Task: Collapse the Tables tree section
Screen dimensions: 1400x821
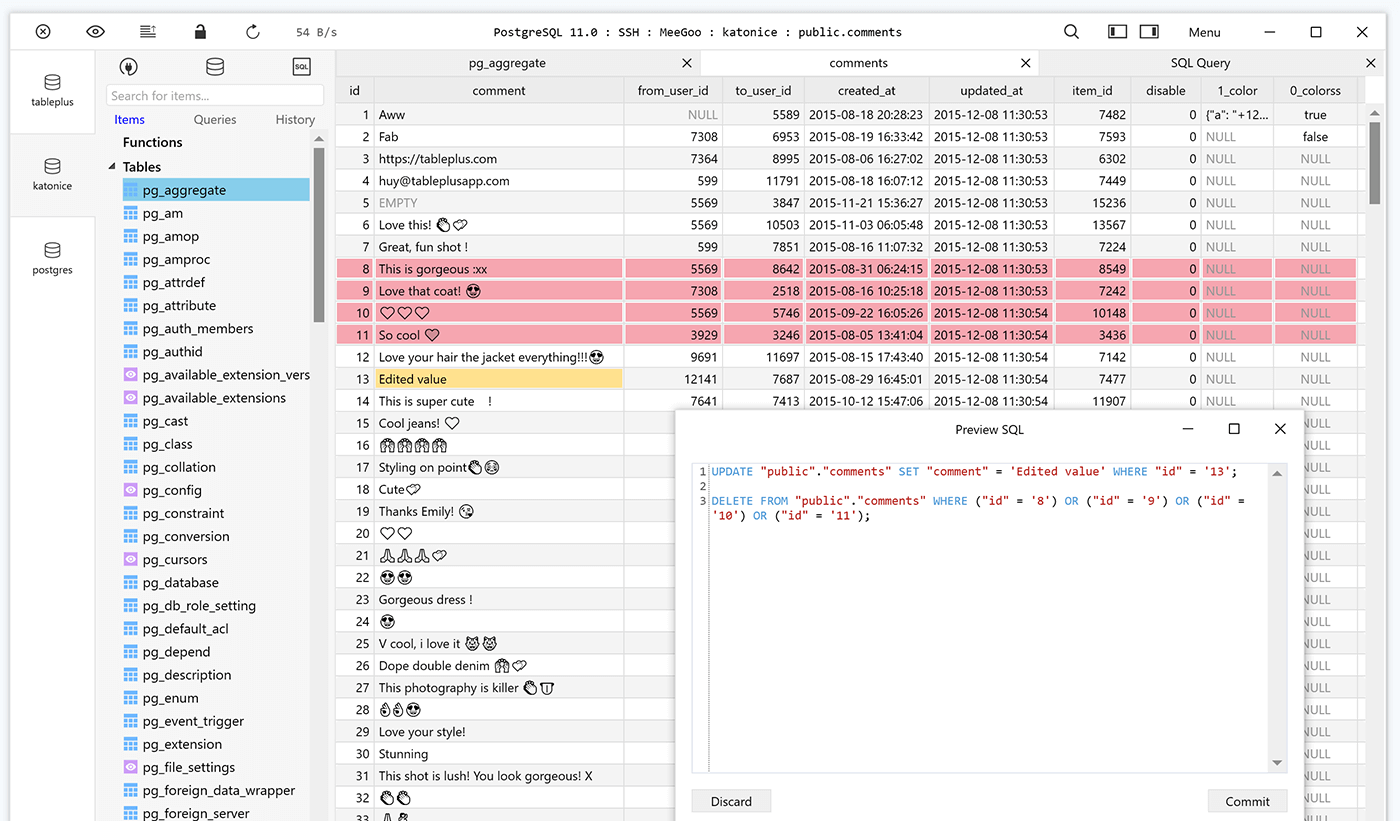Action: pos(112,167)
